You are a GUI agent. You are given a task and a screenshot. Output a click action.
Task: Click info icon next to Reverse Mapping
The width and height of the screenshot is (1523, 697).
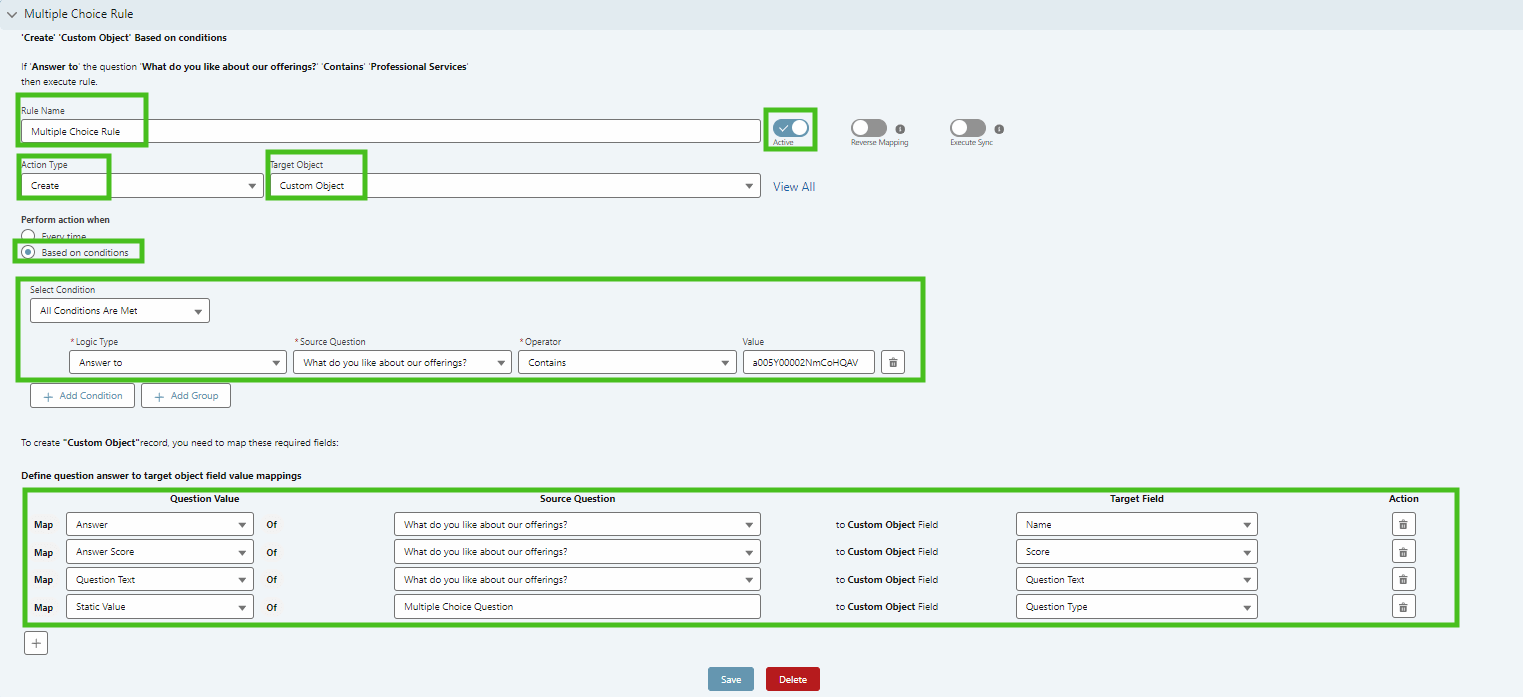click(900, 129)
